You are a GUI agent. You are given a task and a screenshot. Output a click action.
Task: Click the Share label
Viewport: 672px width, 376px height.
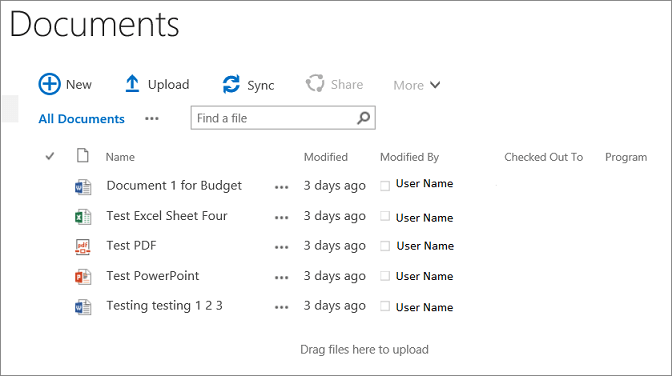(347, 84)
